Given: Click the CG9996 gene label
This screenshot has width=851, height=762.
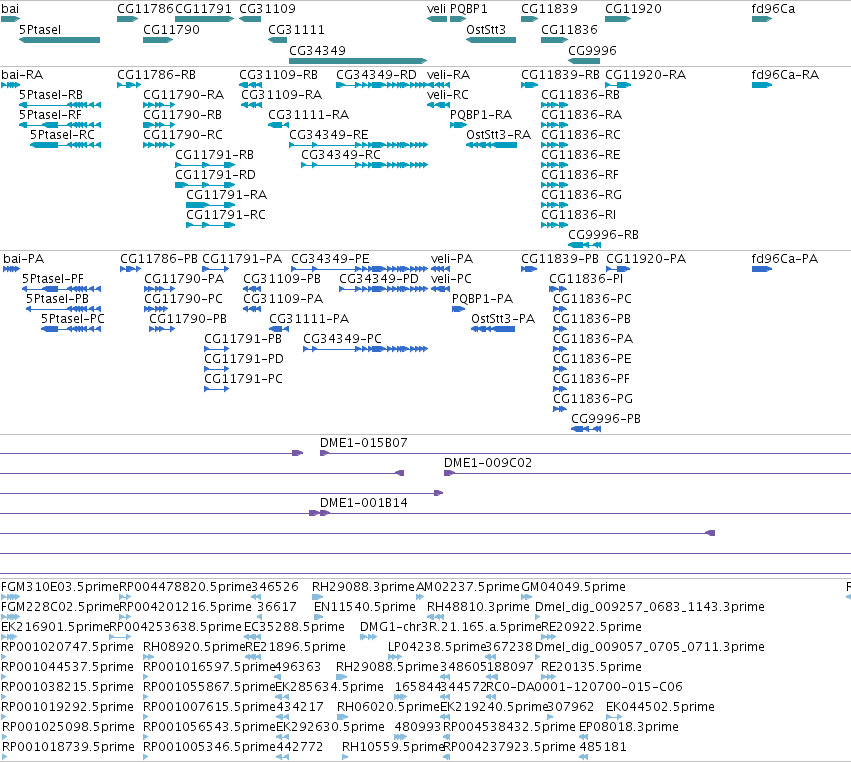Looking at the screenshot, I should (592, 50).
